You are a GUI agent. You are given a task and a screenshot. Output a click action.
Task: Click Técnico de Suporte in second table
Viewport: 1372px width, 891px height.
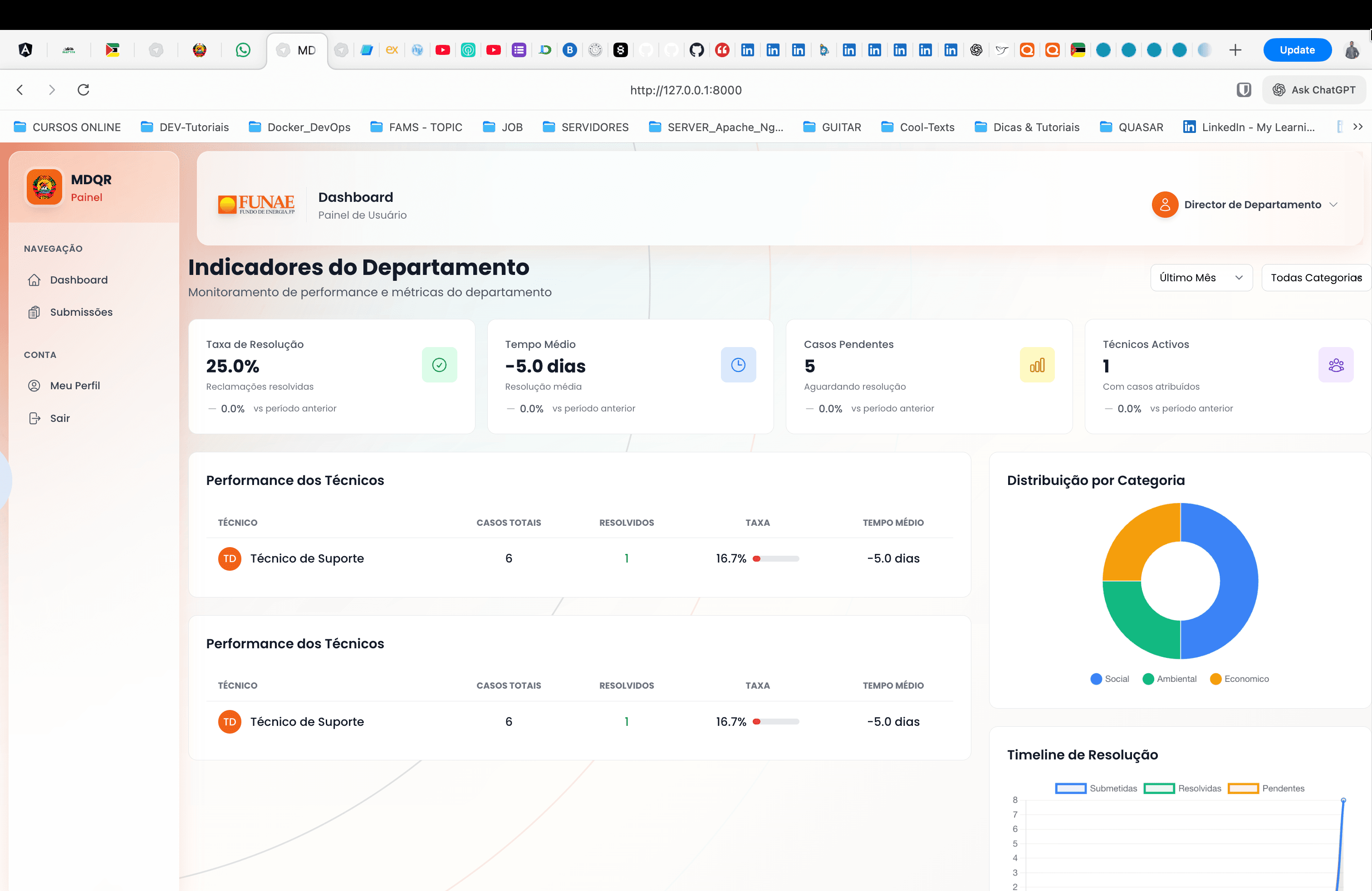point(307,722)
